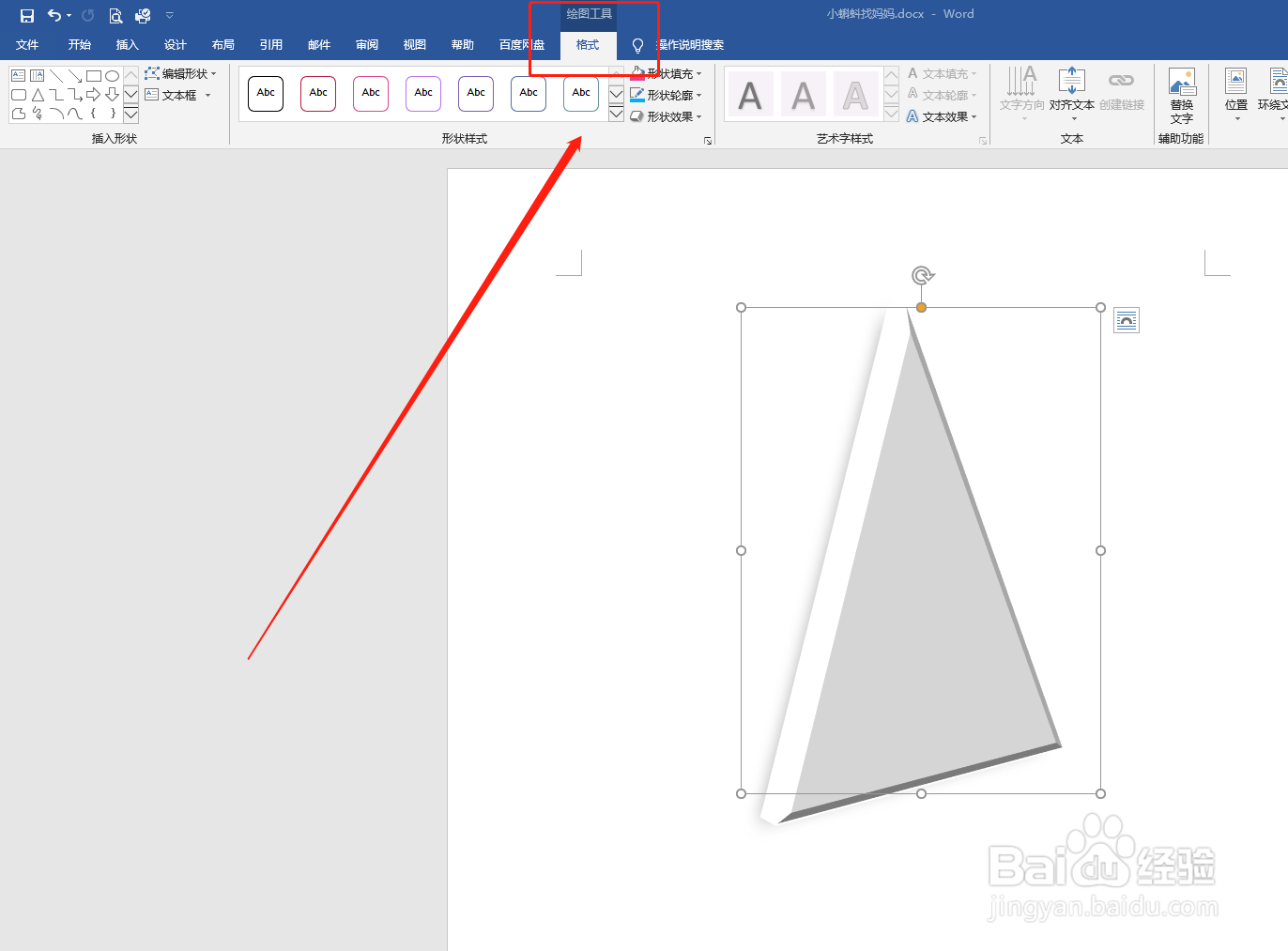Apply the third WordArt A outline style
The width and height of the screenshot is (1288, 951).
(855, 95)
